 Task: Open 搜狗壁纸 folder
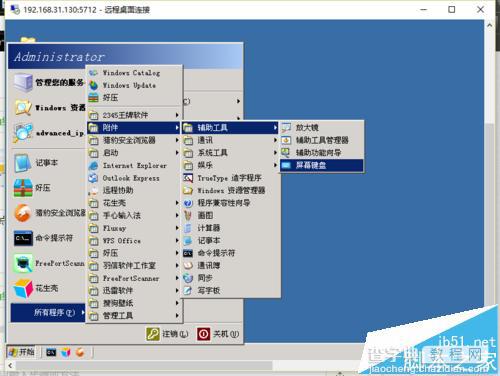(134, 303)
